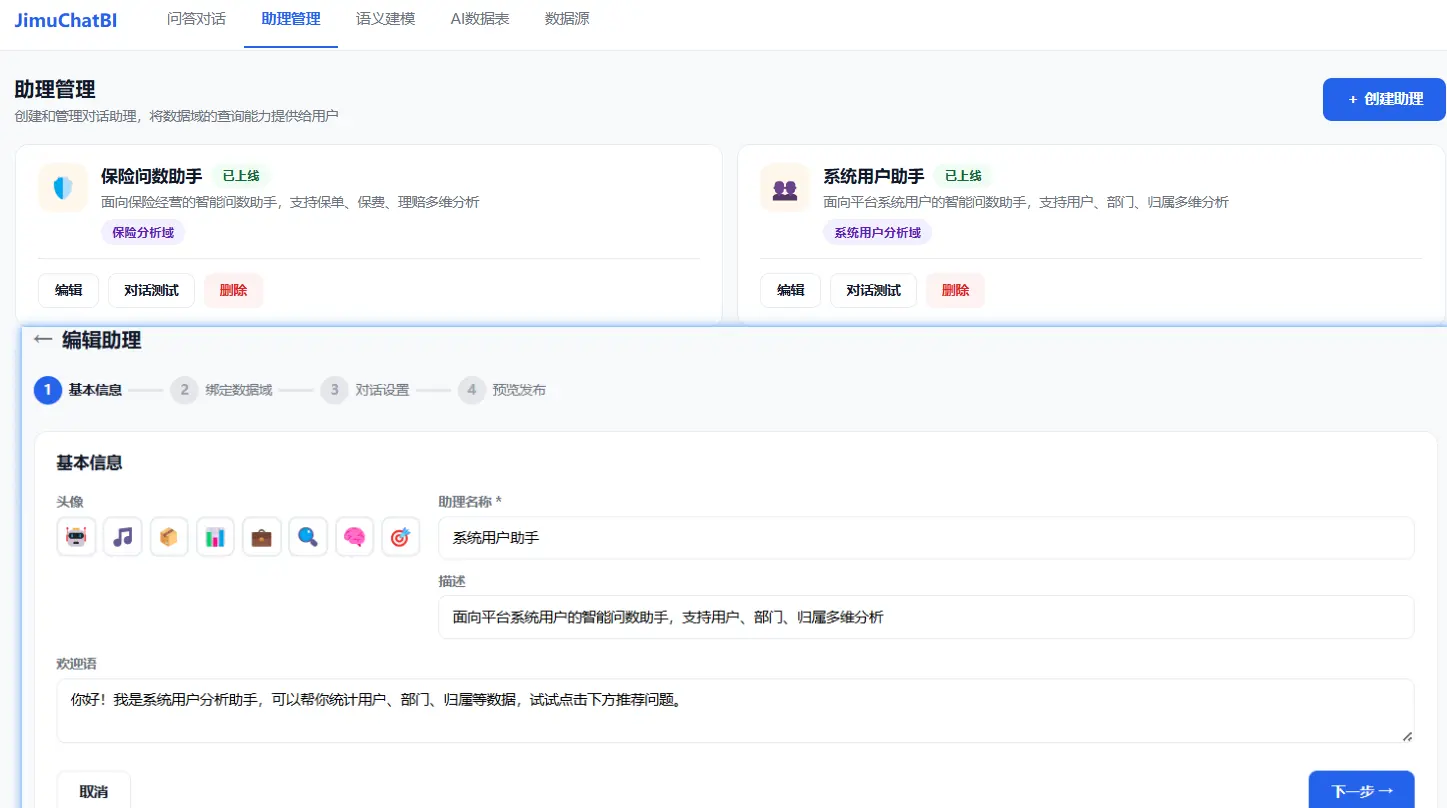Image resolution: width=1447 pixels, height=808 pixels.
Task: Click the 保险问数助手 card title
Action: click(x=151, y=176)
